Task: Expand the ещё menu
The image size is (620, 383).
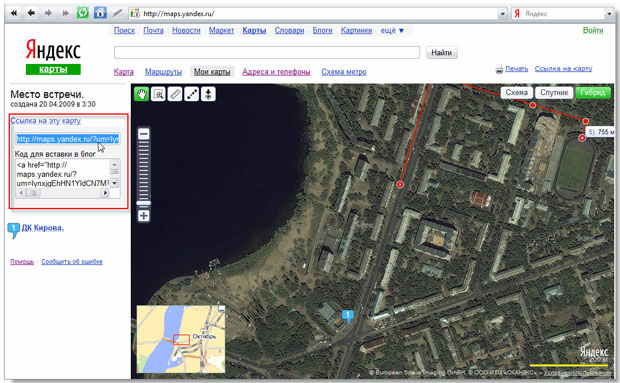Action: [x=392, y=30]
